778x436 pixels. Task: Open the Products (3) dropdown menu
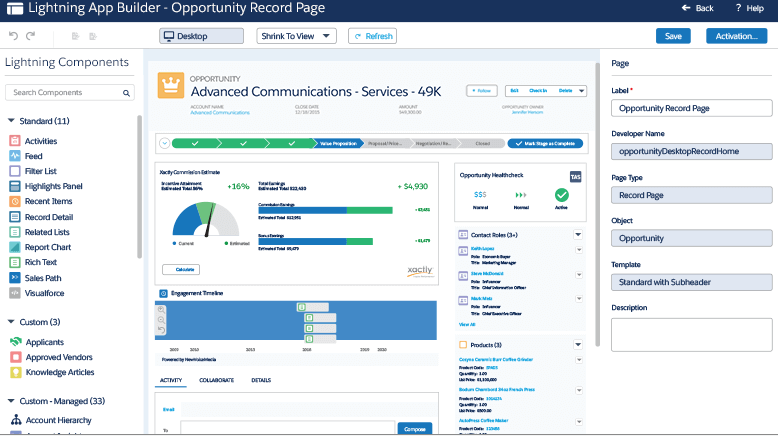578,345
